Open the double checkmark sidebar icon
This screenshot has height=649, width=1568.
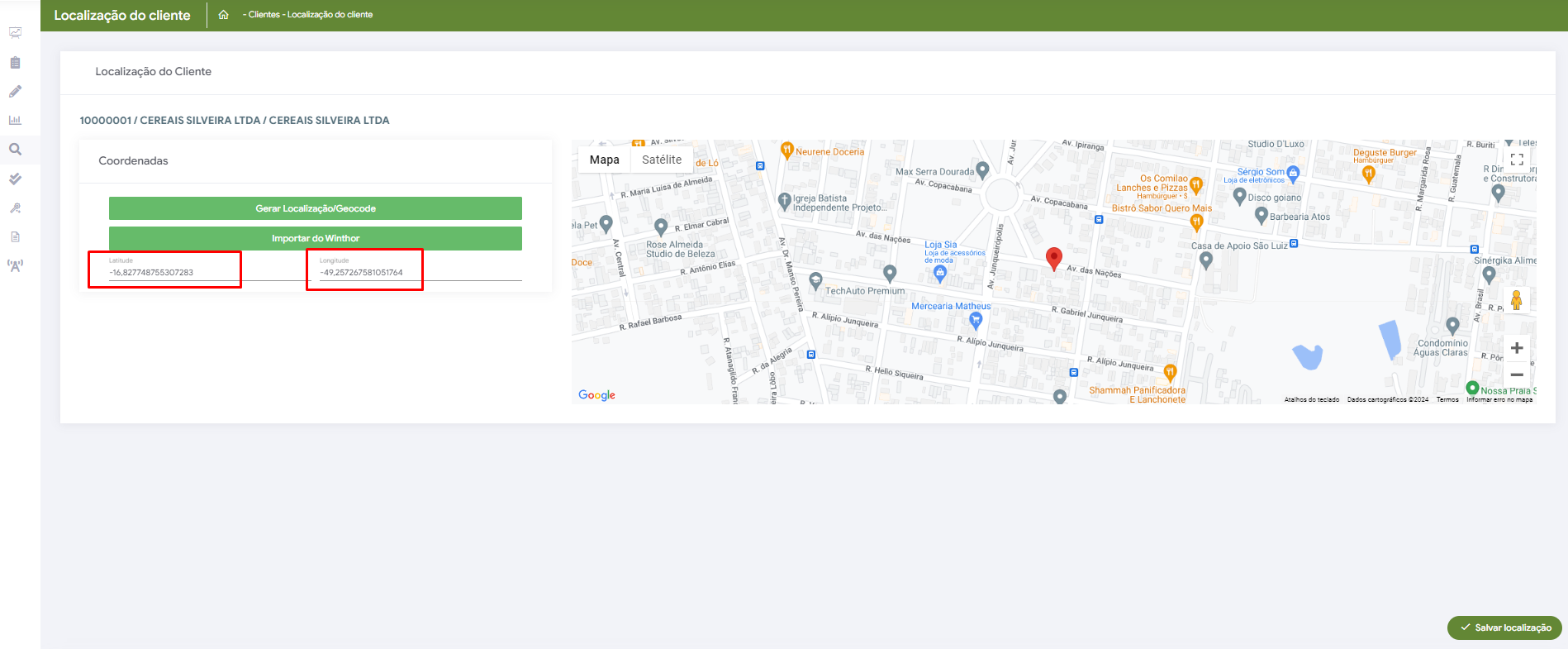(15, 179)
